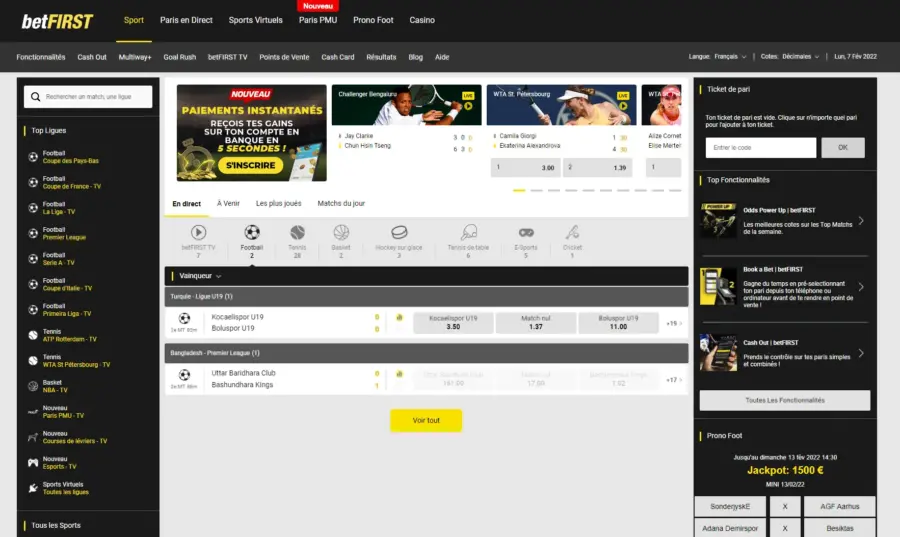Click second carousel indicator dash
The height and width of the screenshot is (537, 900).
(536, 190)
